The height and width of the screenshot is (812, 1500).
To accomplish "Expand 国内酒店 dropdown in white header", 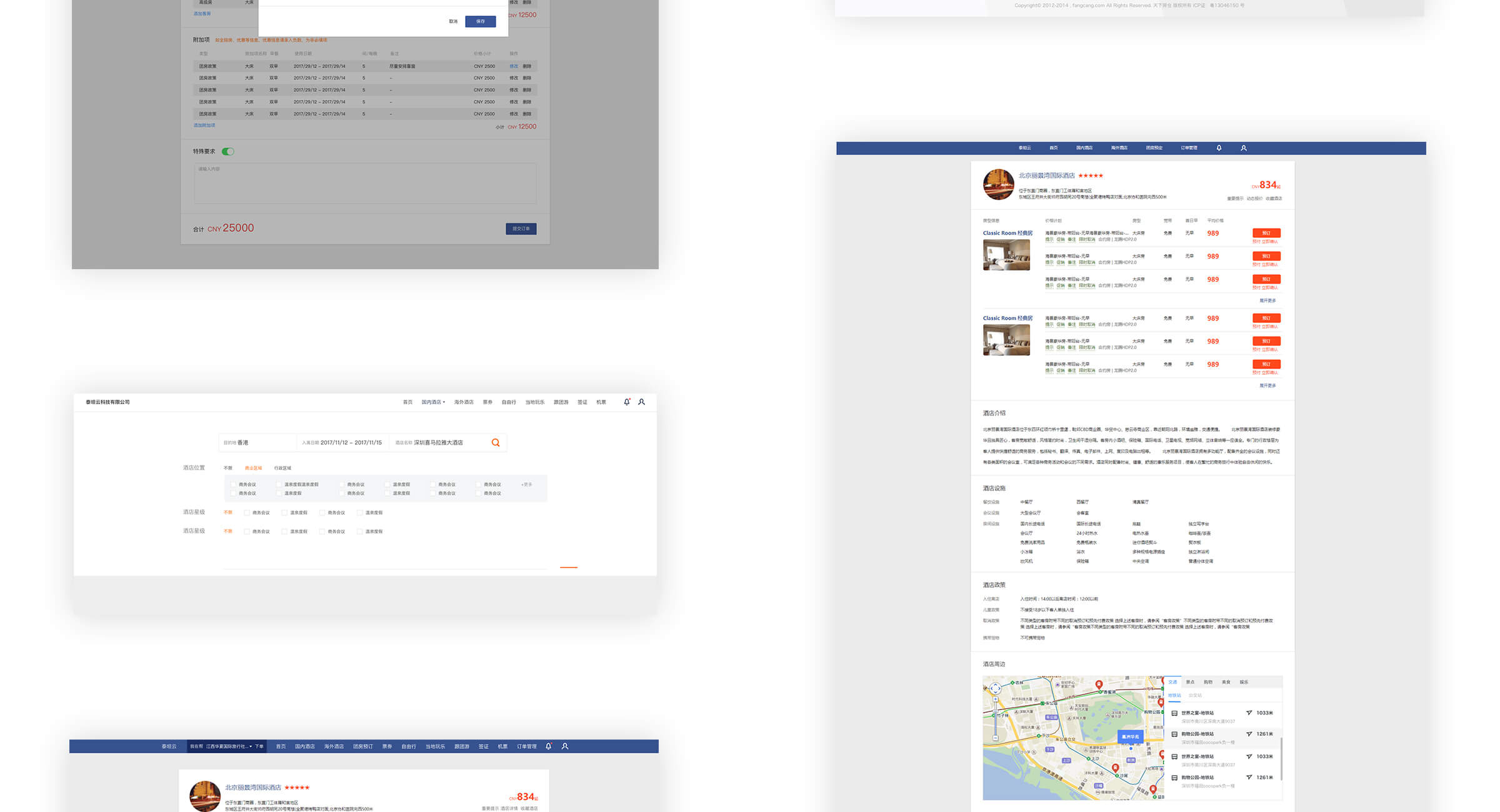I will 433,402.
